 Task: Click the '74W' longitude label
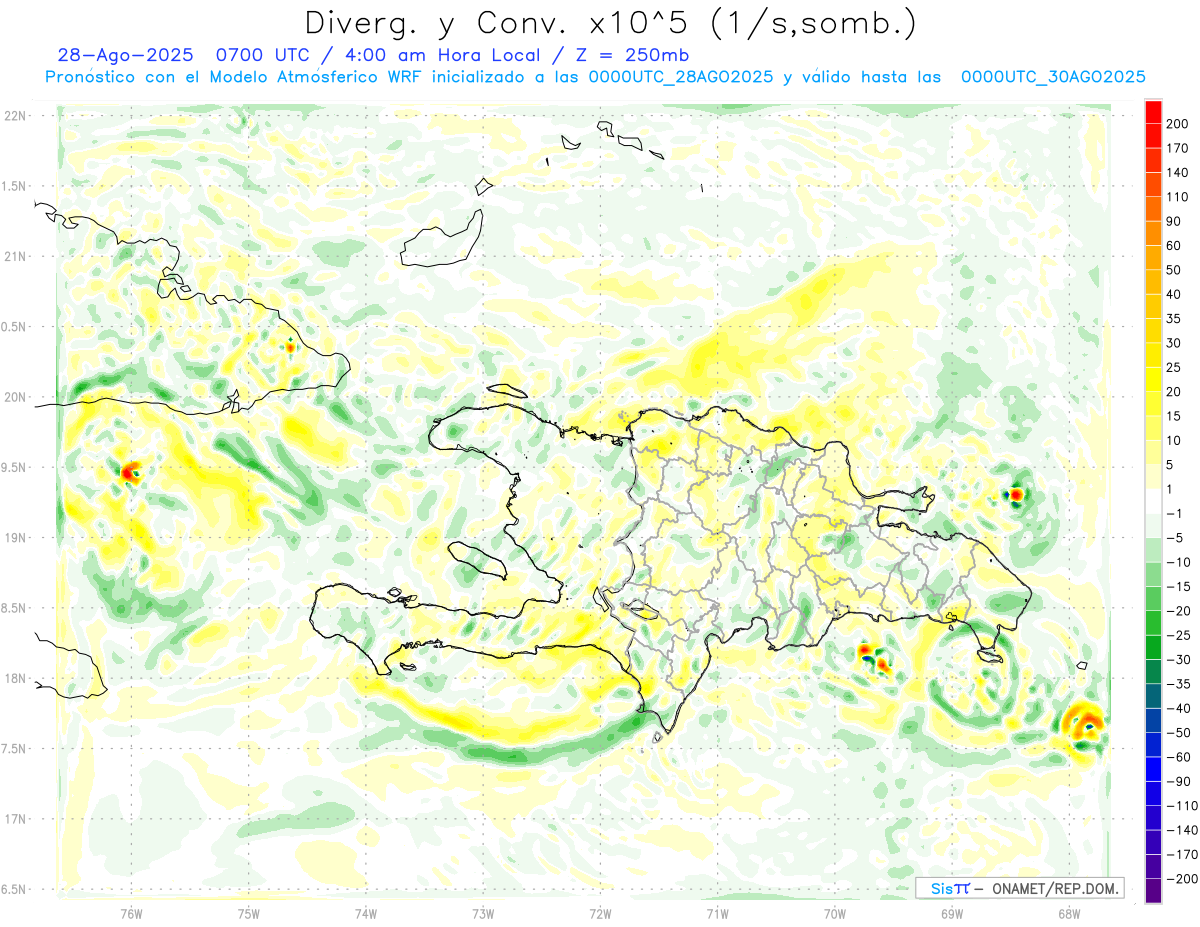tap(366, 912)
